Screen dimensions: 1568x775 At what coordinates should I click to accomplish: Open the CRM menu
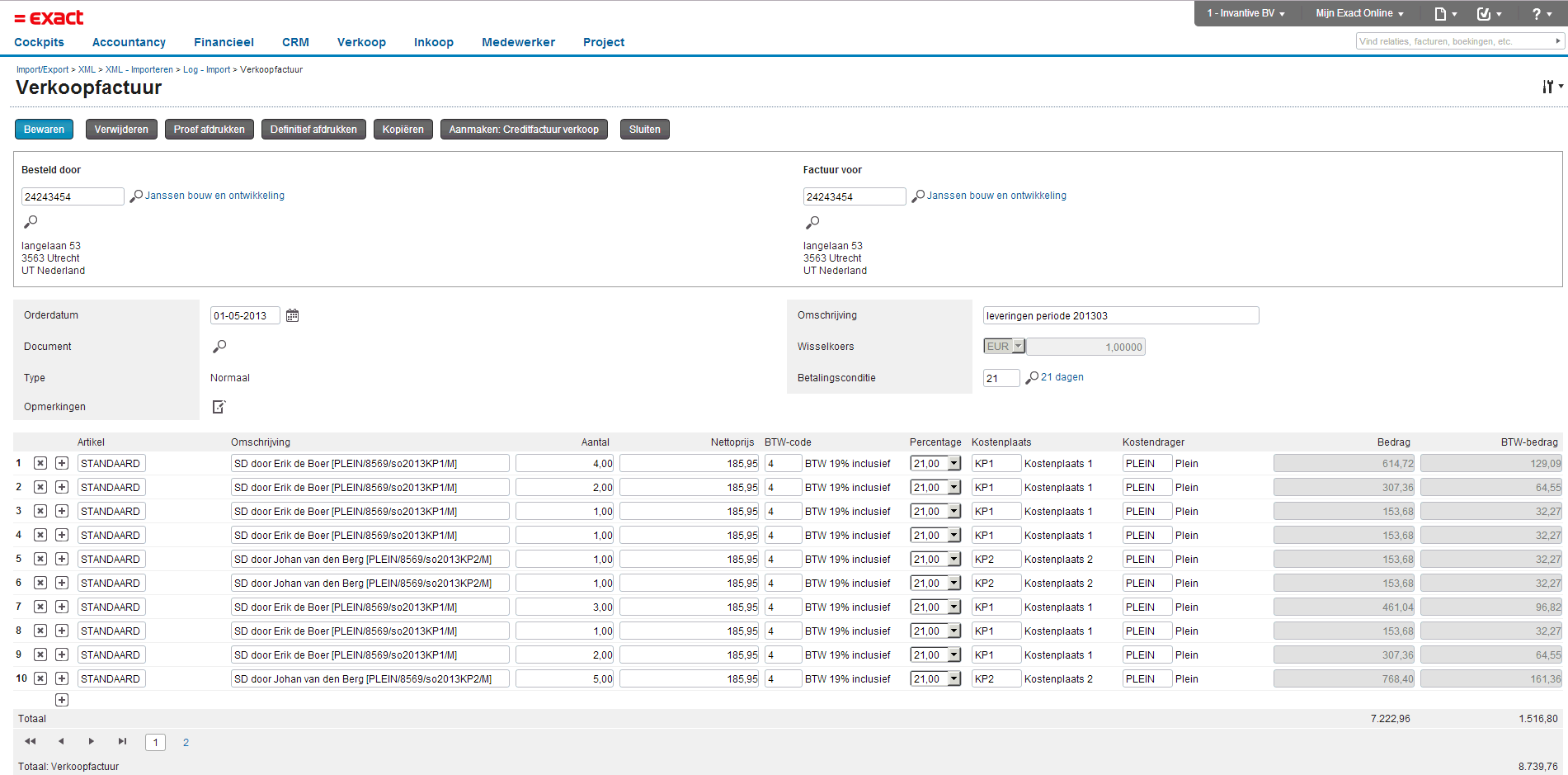click(295, 42)
